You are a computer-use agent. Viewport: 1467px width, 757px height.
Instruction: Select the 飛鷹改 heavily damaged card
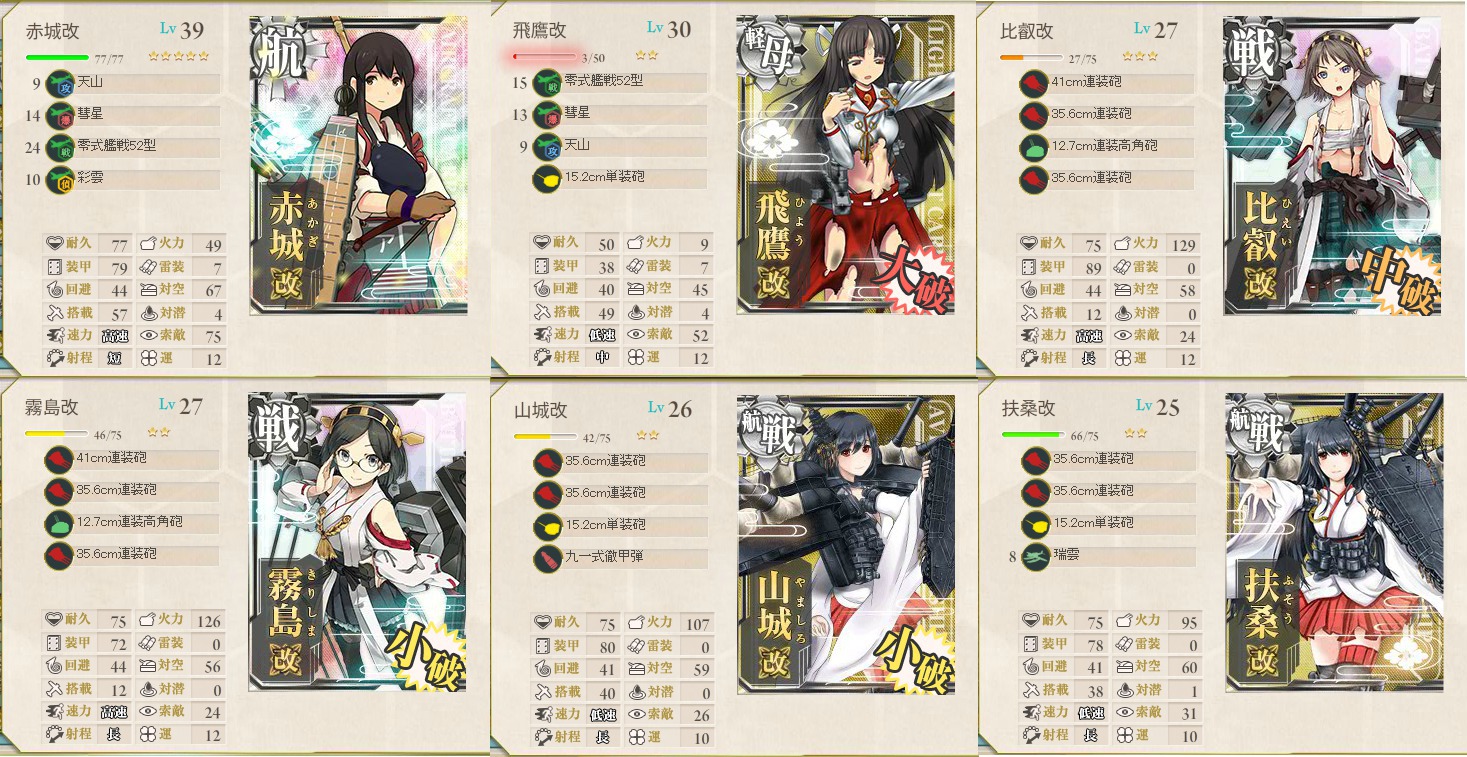(x=846, y=164)
